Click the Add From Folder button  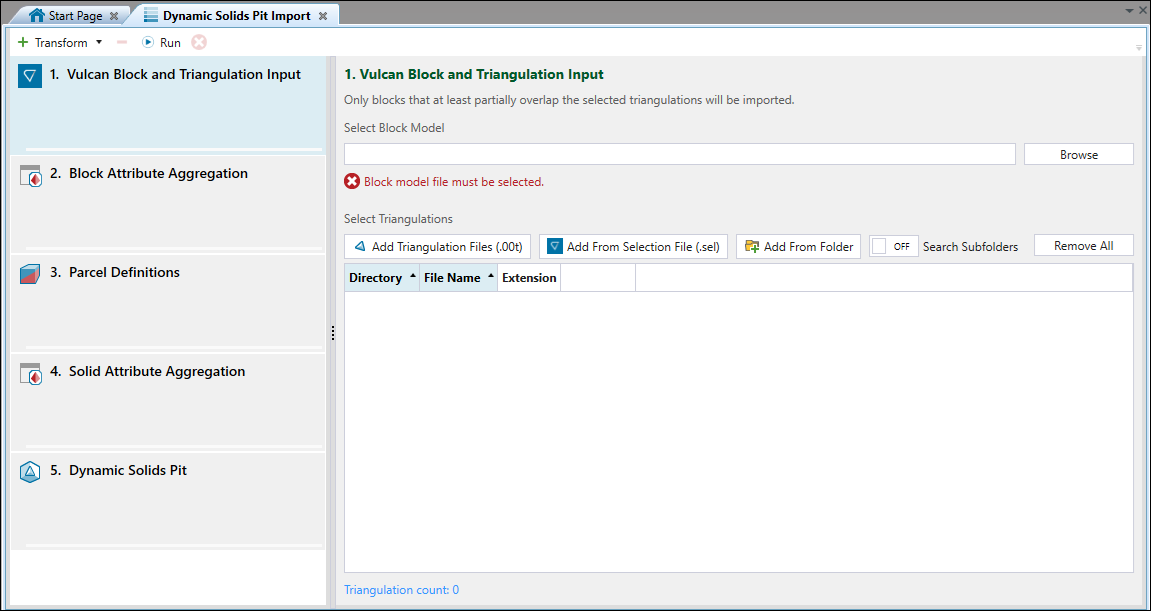[x=799, y=247]
